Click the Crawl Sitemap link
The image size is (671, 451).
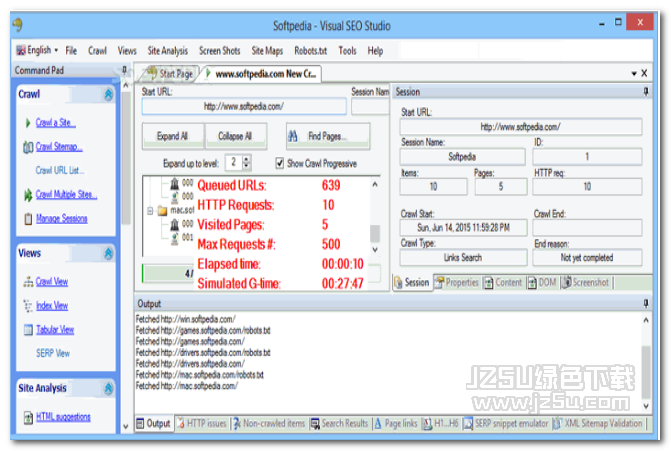59,147
